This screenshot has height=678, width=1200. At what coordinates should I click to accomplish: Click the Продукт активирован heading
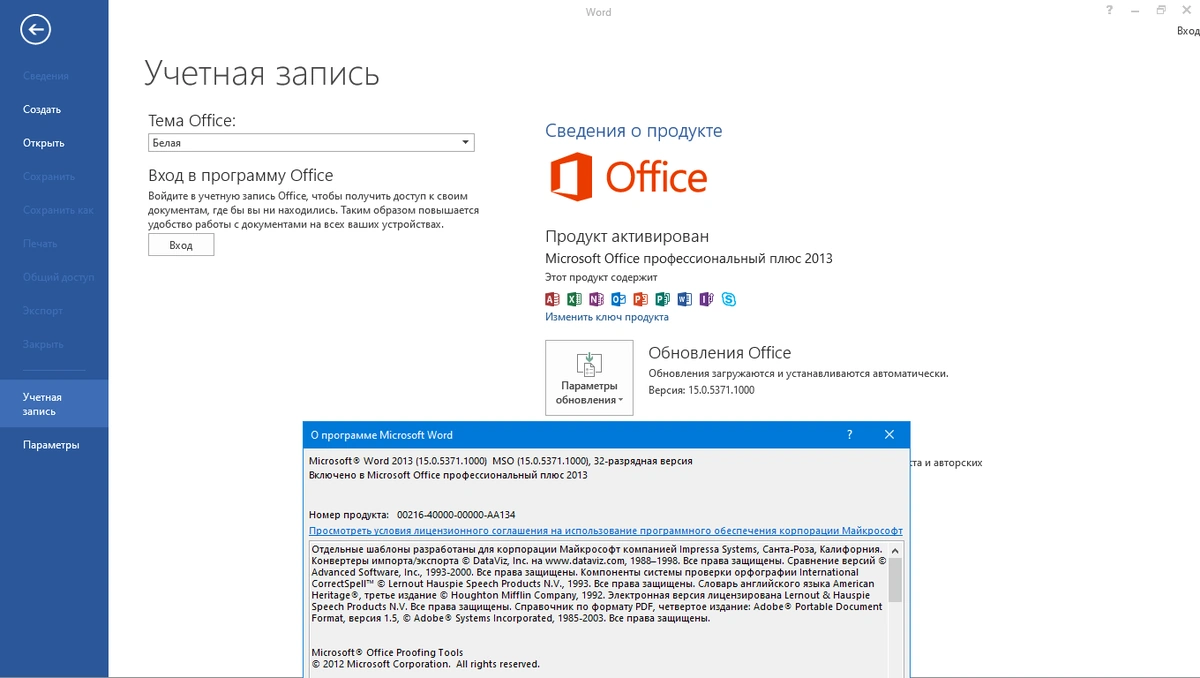click(x=627, y=236)
